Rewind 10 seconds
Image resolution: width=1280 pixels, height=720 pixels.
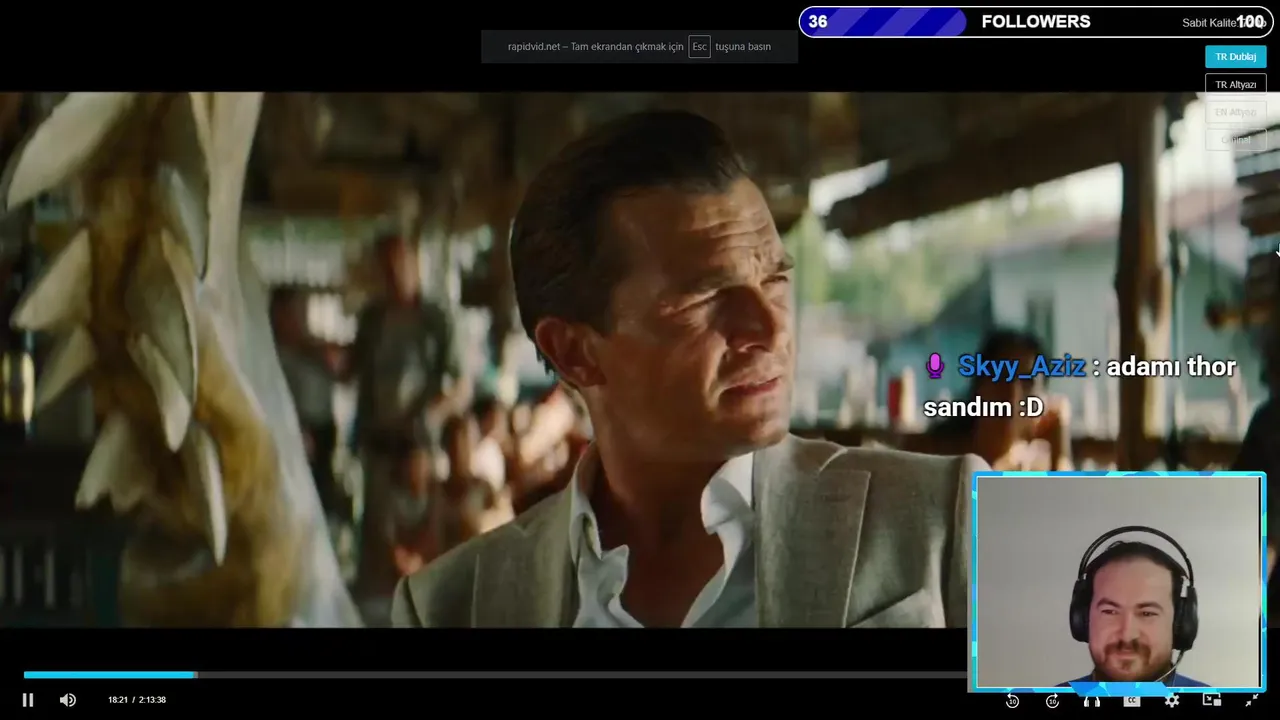[1012, 700]
